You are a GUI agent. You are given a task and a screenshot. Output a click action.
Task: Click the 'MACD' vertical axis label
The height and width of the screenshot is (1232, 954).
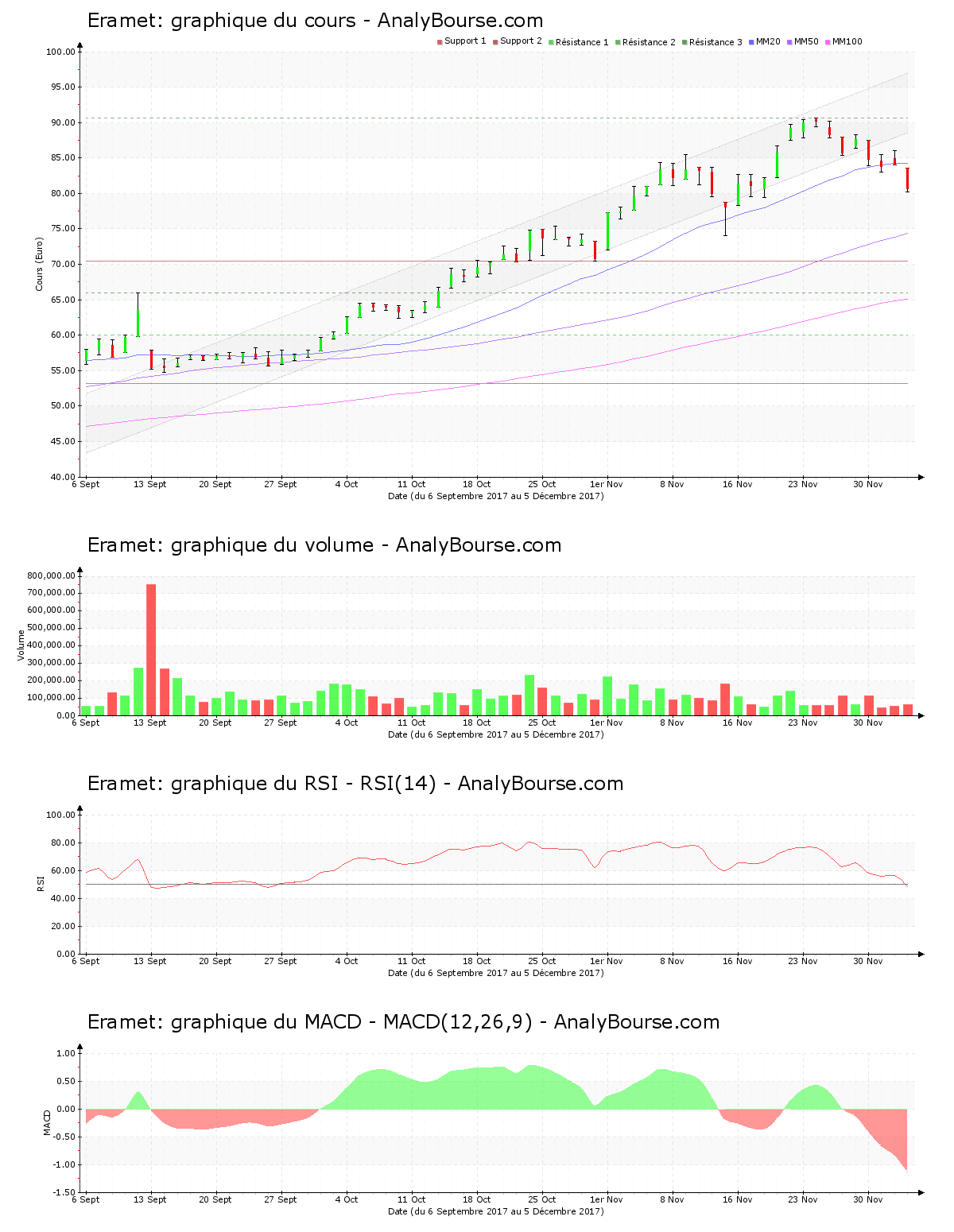47,1122
